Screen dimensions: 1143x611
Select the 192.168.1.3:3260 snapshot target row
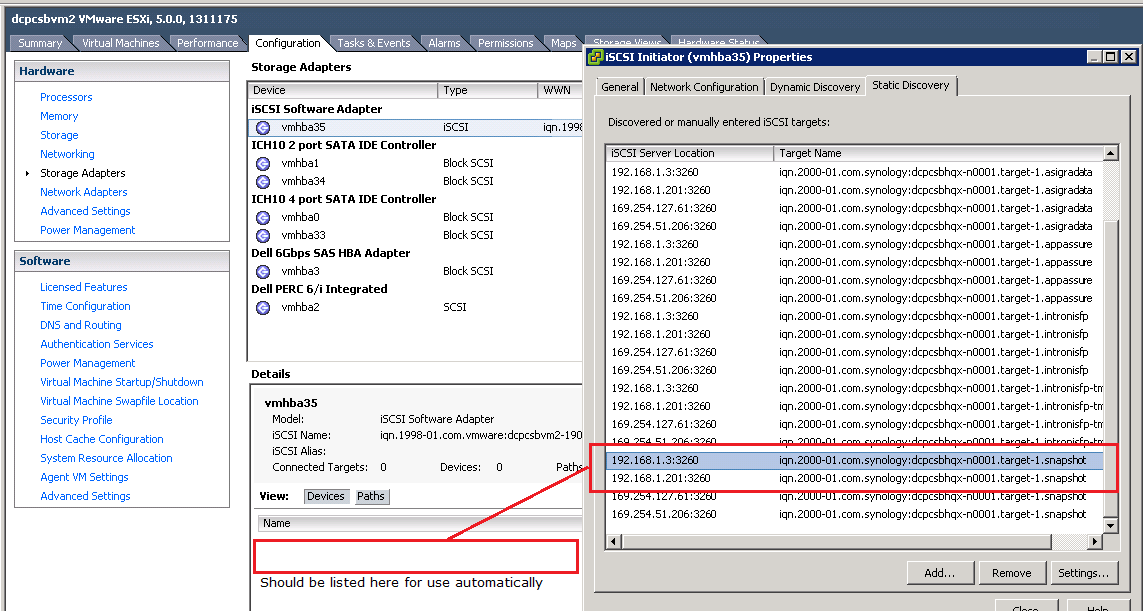point(854,460)
